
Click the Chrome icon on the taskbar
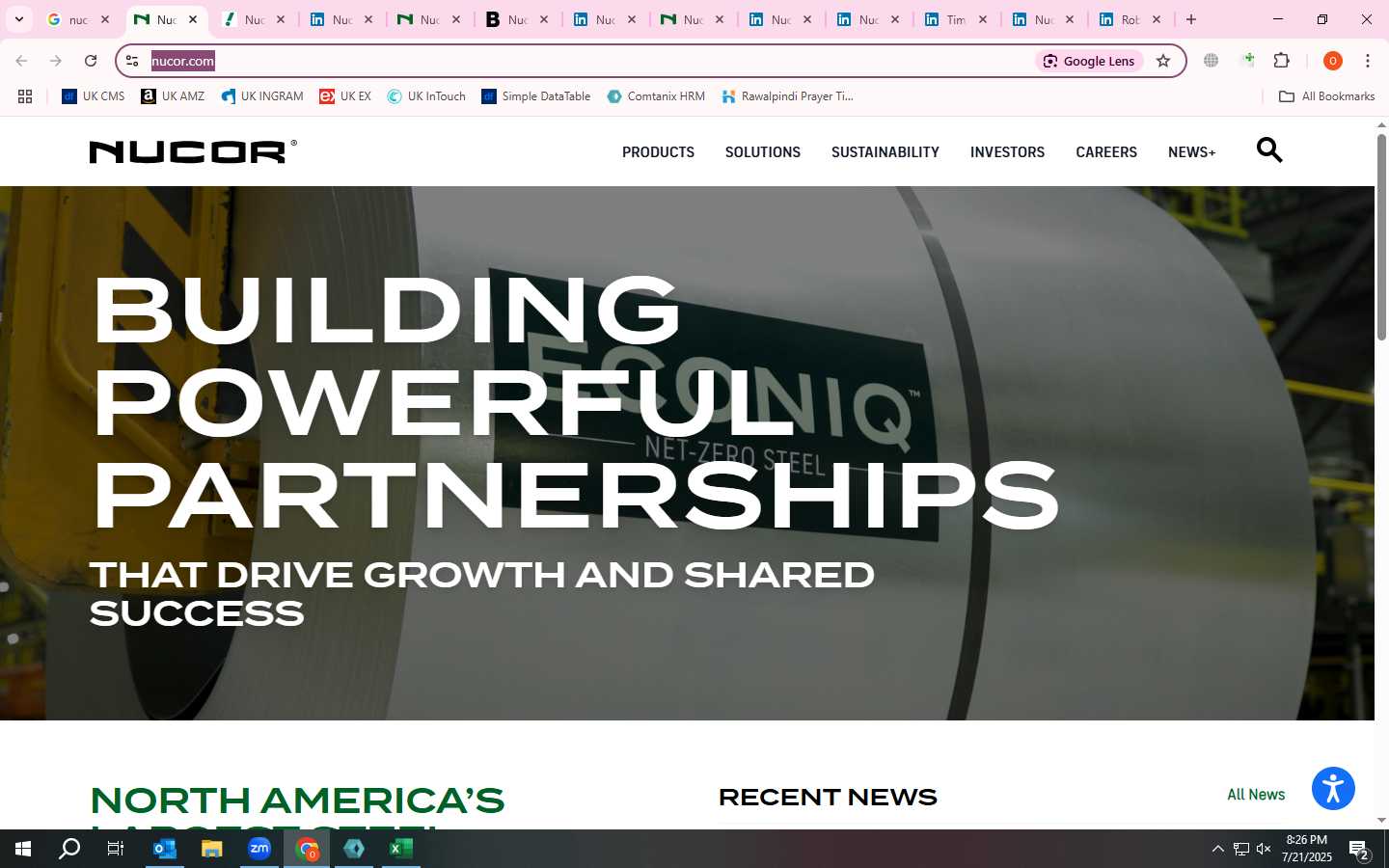(307, 849)
